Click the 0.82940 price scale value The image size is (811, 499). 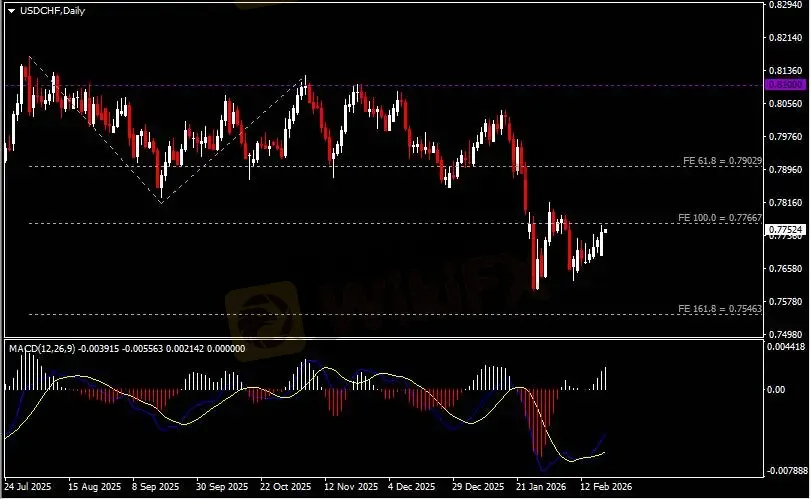pyautogui.click(x=784, y=5)
